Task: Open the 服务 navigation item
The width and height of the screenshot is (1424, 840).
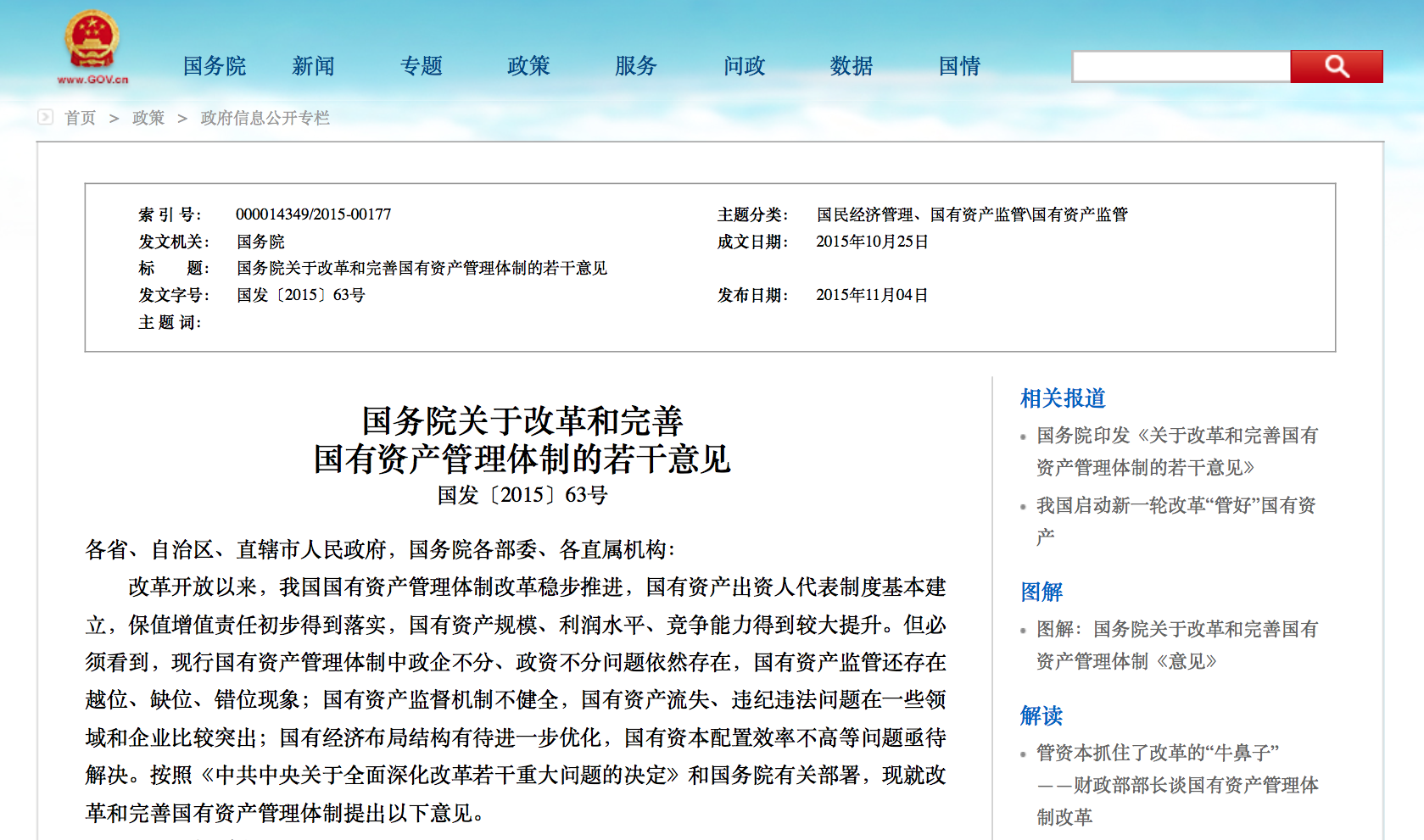Action: [x=636, y=66]
